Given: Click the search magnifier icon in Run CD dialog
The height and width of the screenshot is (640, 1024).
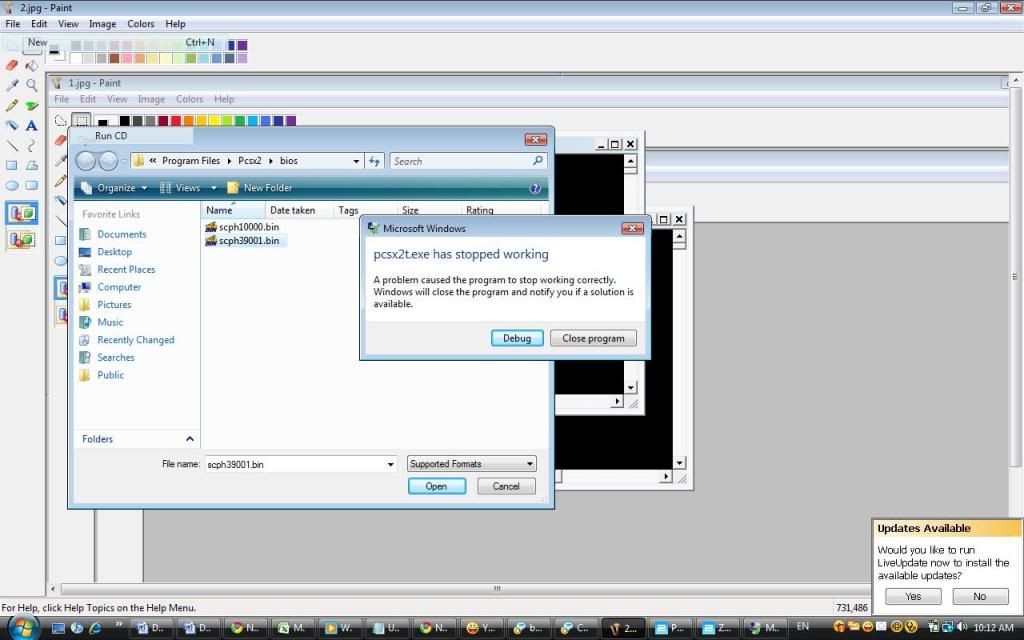Looking at the screenshot, I should click(538, 161).
